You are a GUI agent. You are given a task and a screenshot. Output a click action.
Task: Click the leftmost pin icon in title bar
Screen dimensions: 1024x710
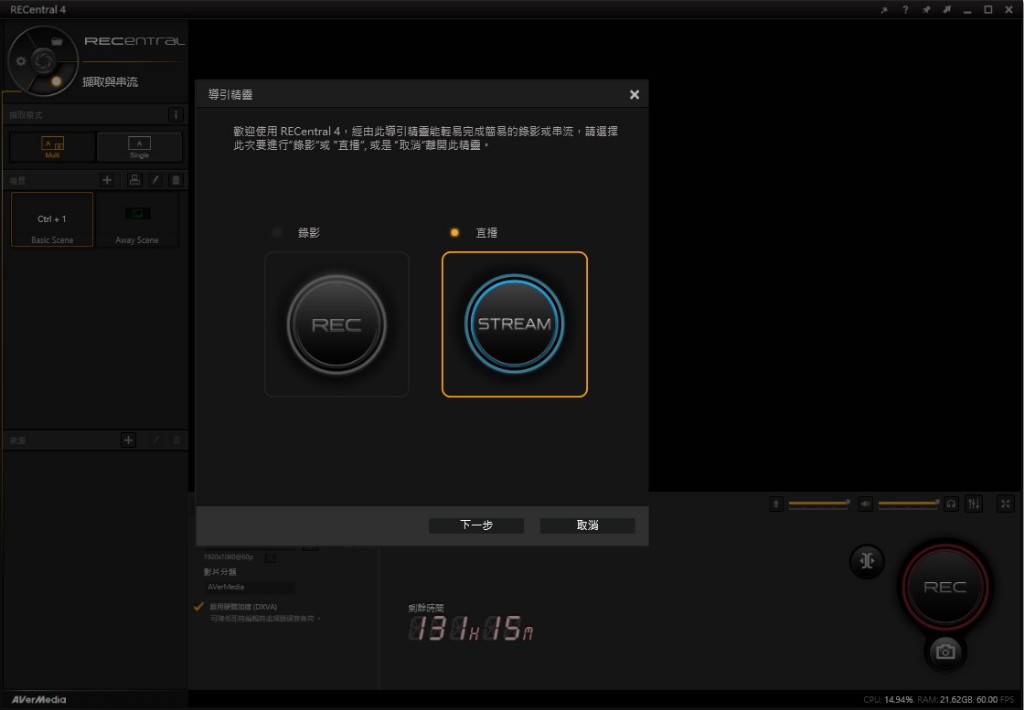point(884,10)
